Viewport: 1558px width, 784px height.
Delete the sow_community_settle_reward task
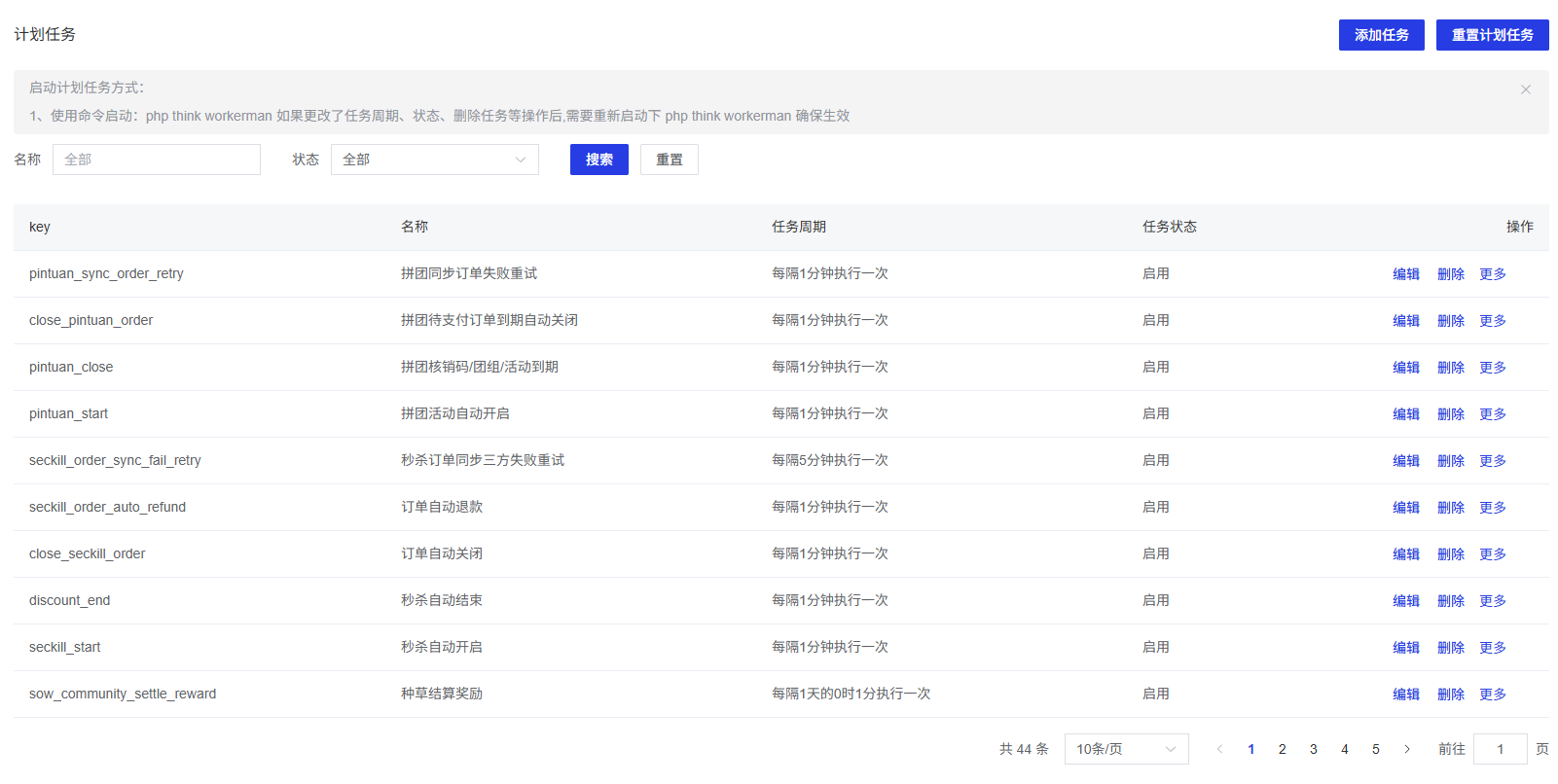coord(1450,695)
